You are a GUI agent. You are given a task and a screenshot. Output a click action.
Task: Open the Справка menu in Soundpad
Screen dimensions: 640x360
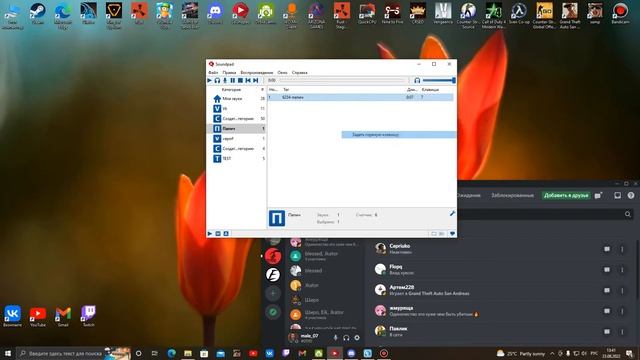pyautogui.click(x=300, y=72)
